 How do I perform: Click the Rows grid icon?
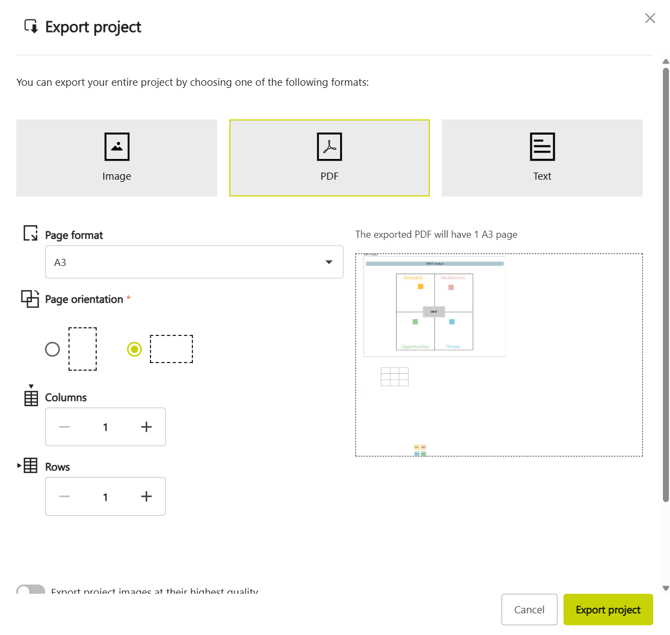30,466
